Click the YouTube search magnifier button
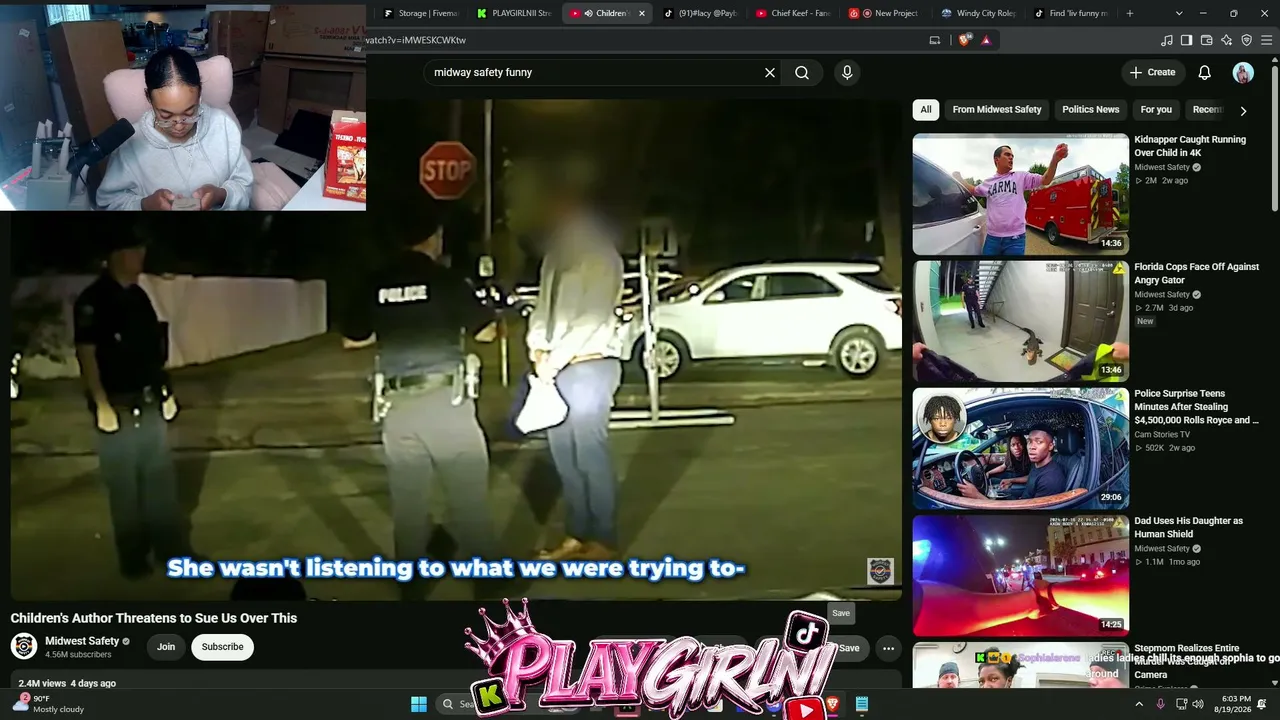The width and height of the screenshot is (1280, 720). pos(802,72)
